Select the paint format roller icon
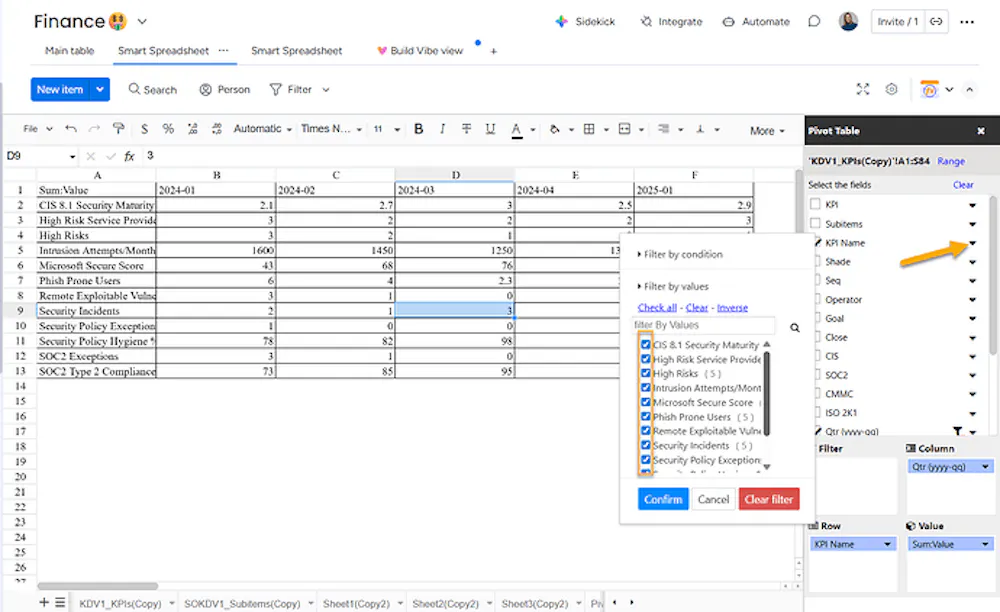Image resolution: width=1000 pixels, height=612 pixels. pyautogui.click(x=119, y=129)
